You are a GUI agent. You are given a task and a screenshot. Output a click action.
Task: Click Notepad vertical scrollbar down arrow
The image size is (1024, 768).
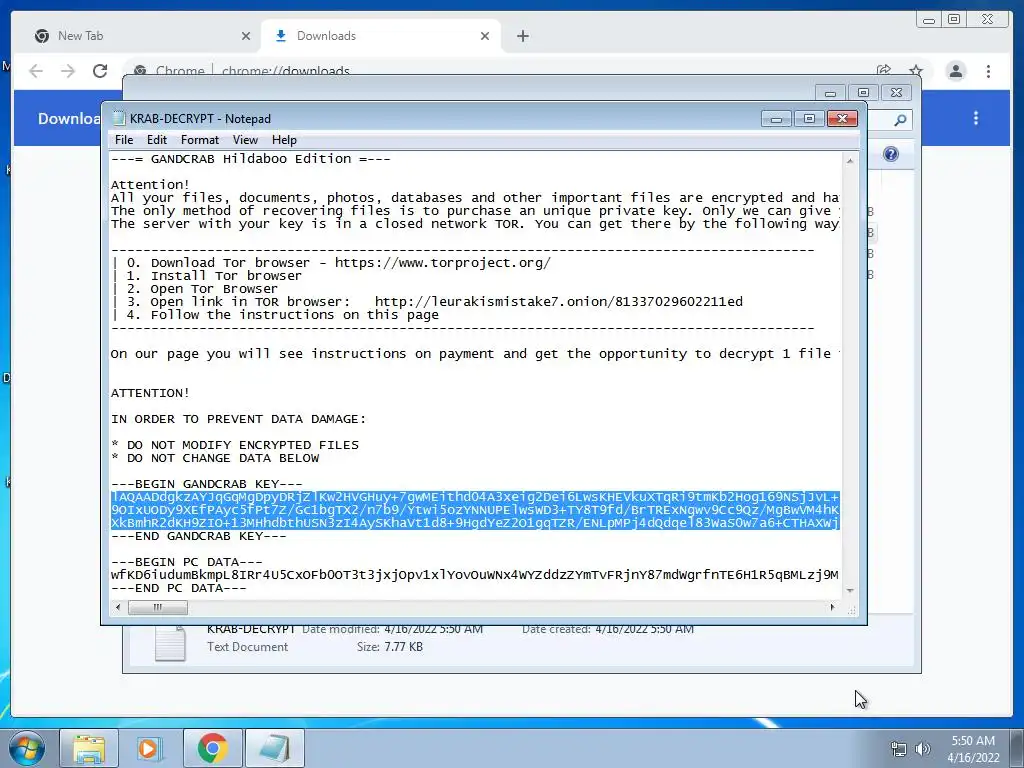click(x=850, y=590)
